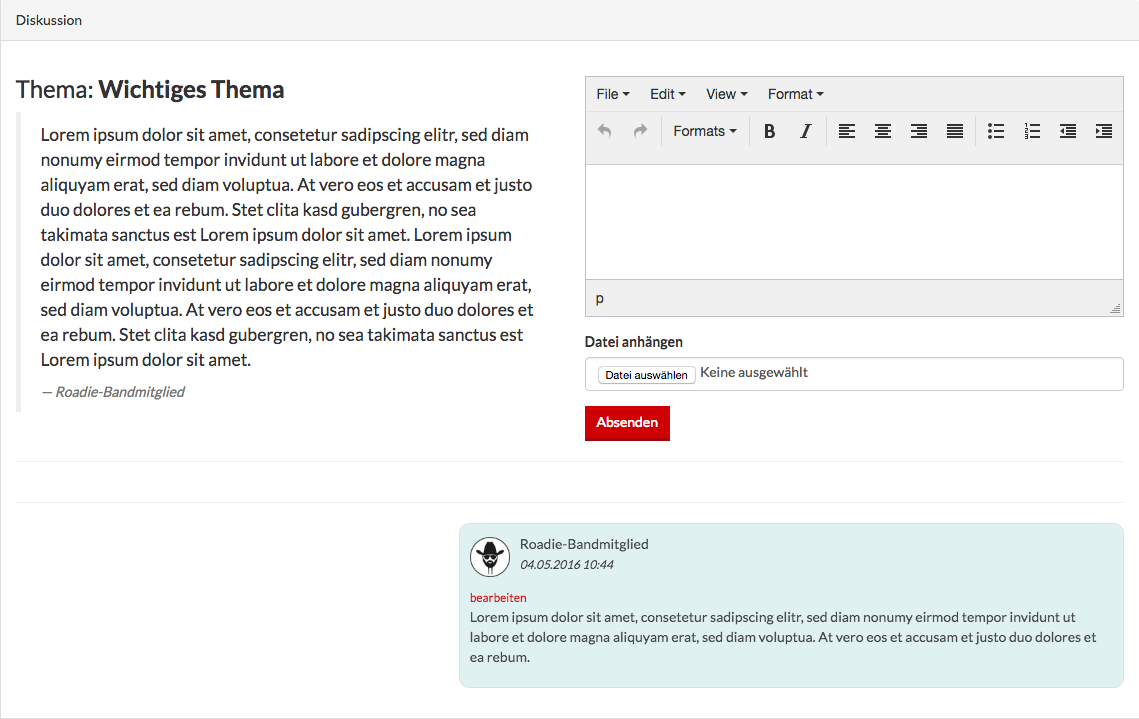Decrease indent of the paragraph
This screenshot has width=1139, height=719.
1068,131
